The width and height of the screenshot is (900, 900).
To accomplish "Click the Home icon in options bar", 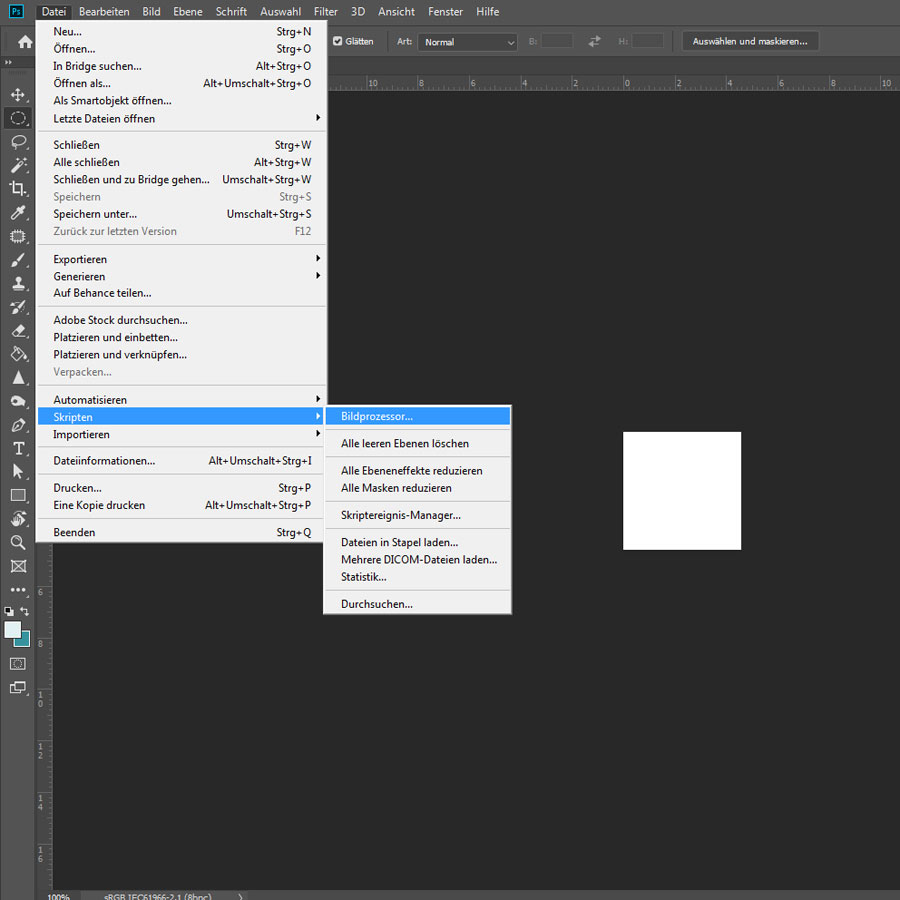I will [25, 42].
